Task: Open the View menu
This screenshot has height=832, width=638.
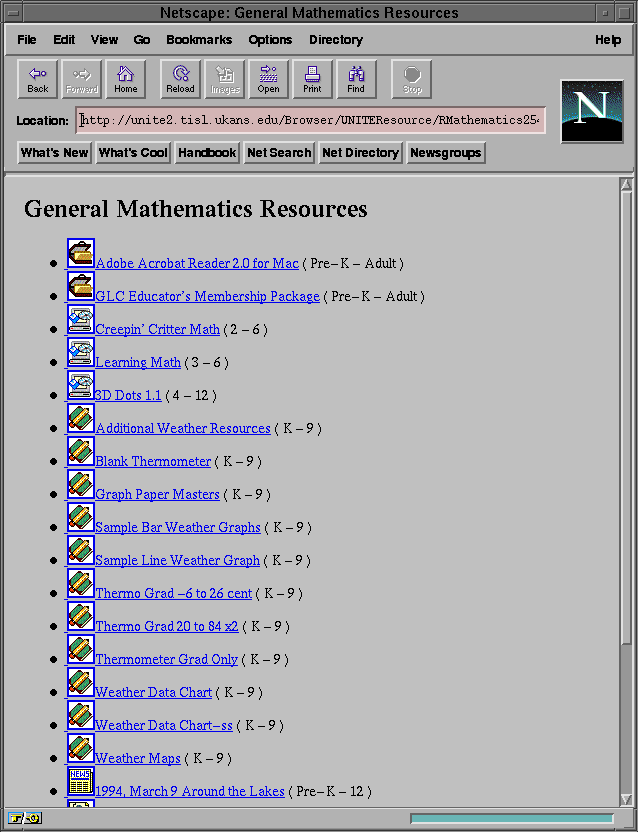Action: (x=104, y=40)
